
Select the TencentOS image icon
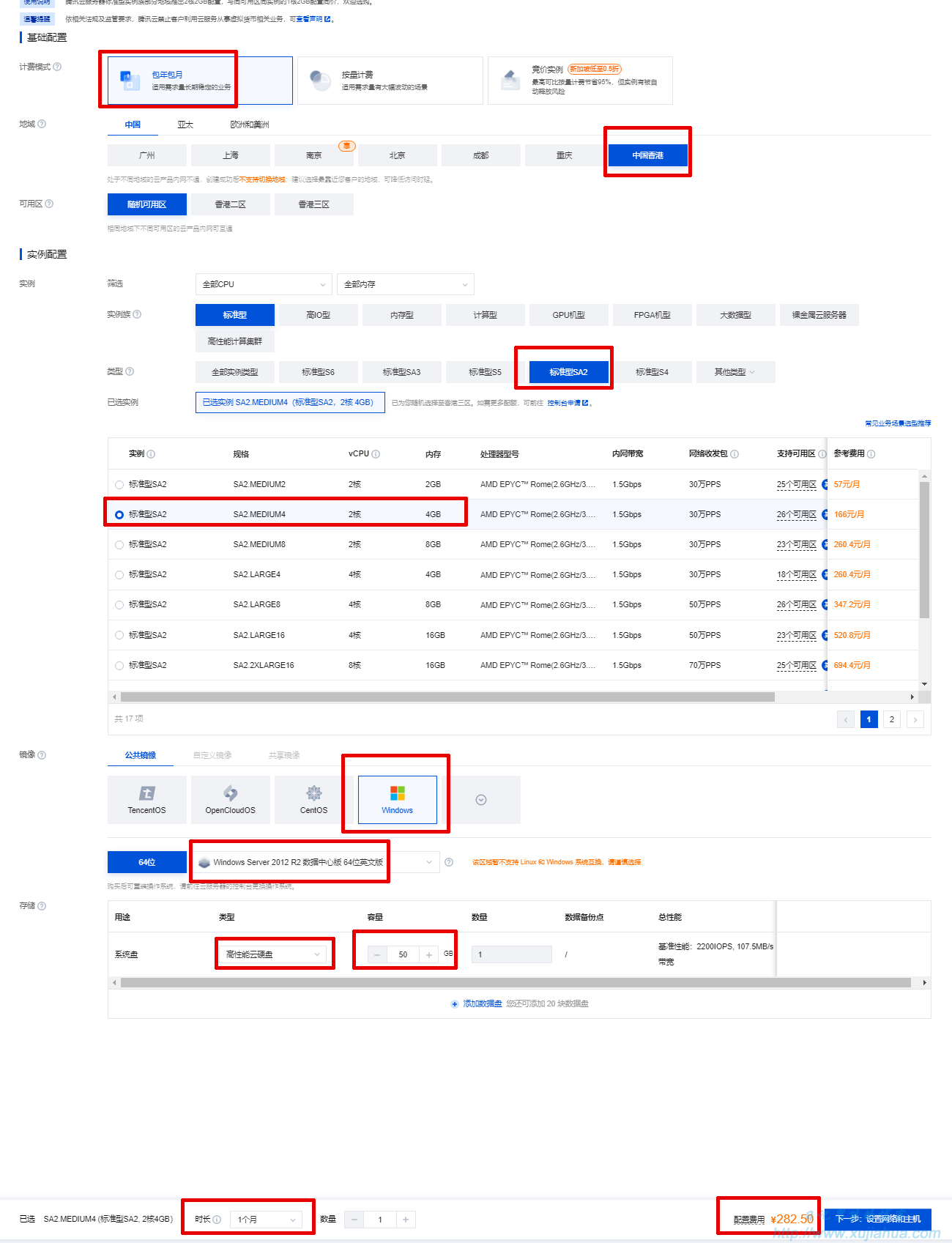(x=147, y=800)
